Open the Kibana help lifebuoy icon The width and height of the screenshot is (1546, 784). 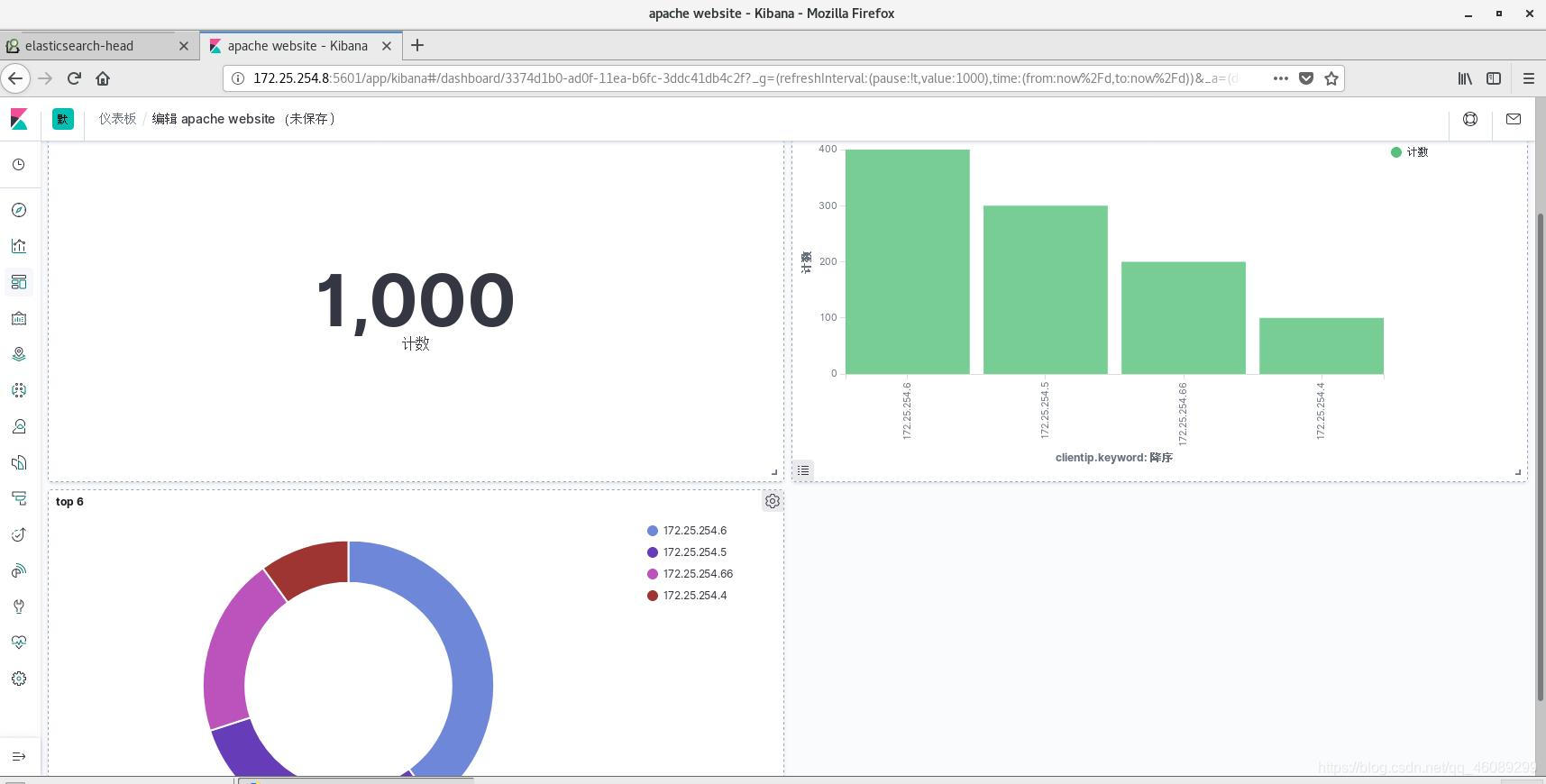point(1470,119)
